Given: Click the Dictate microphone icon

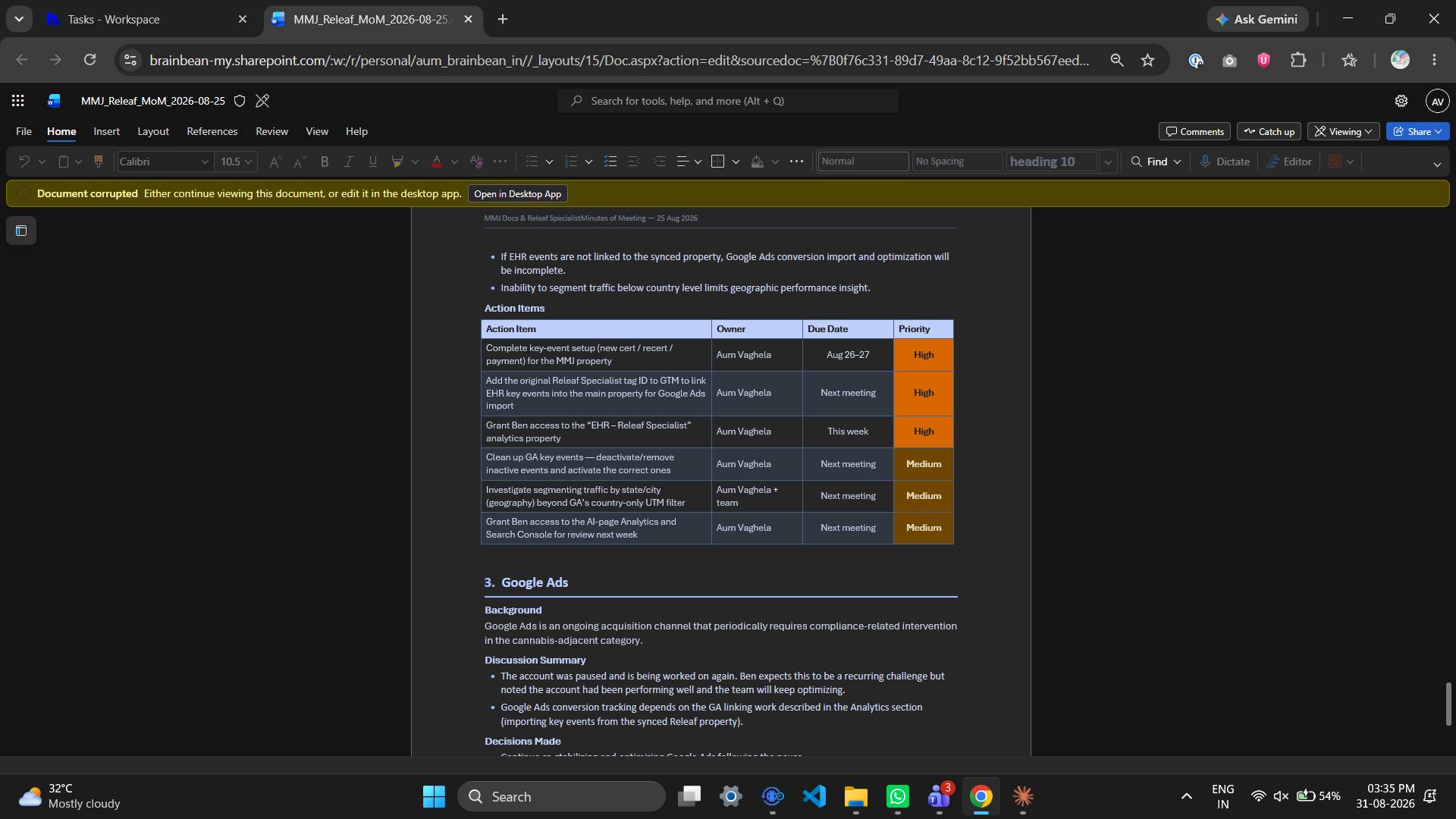Looking at the screenshot, I should click(1205, 162).
